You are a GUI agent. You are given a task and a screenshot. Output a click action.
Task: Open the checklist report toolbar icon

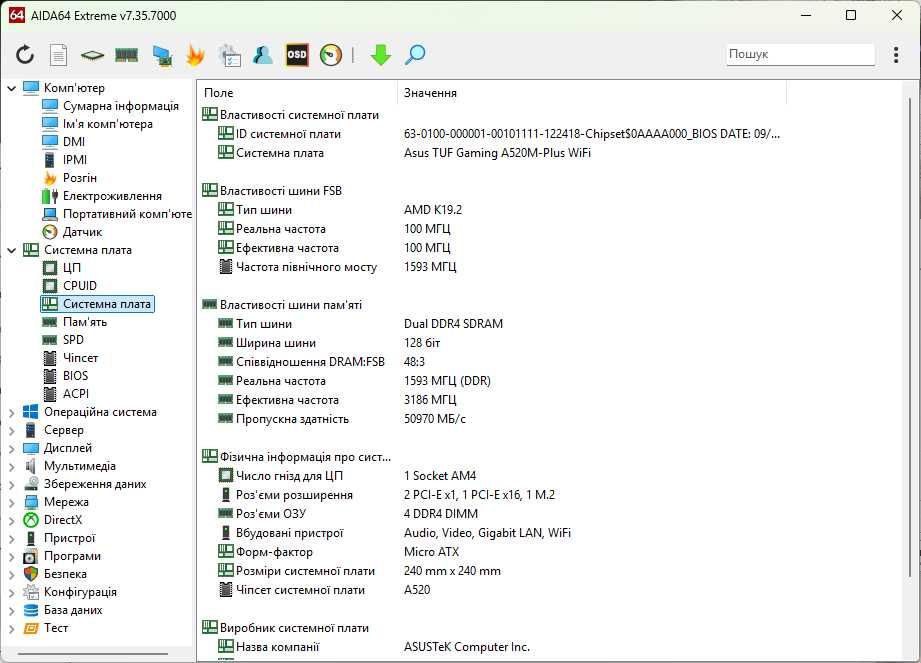(229, 55)
